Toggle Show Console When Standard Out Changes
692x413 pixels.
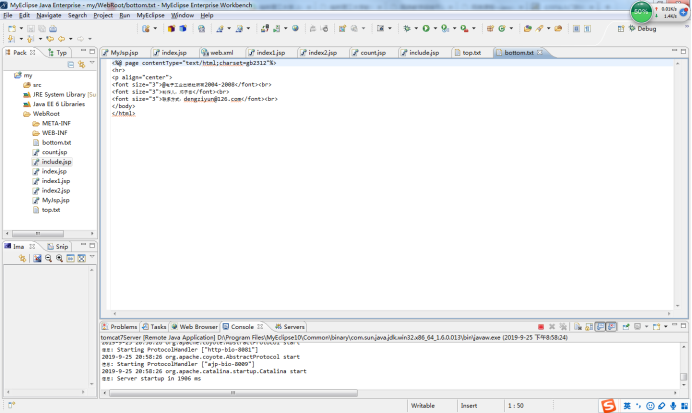pyautogui.click(x=600, y=327)
